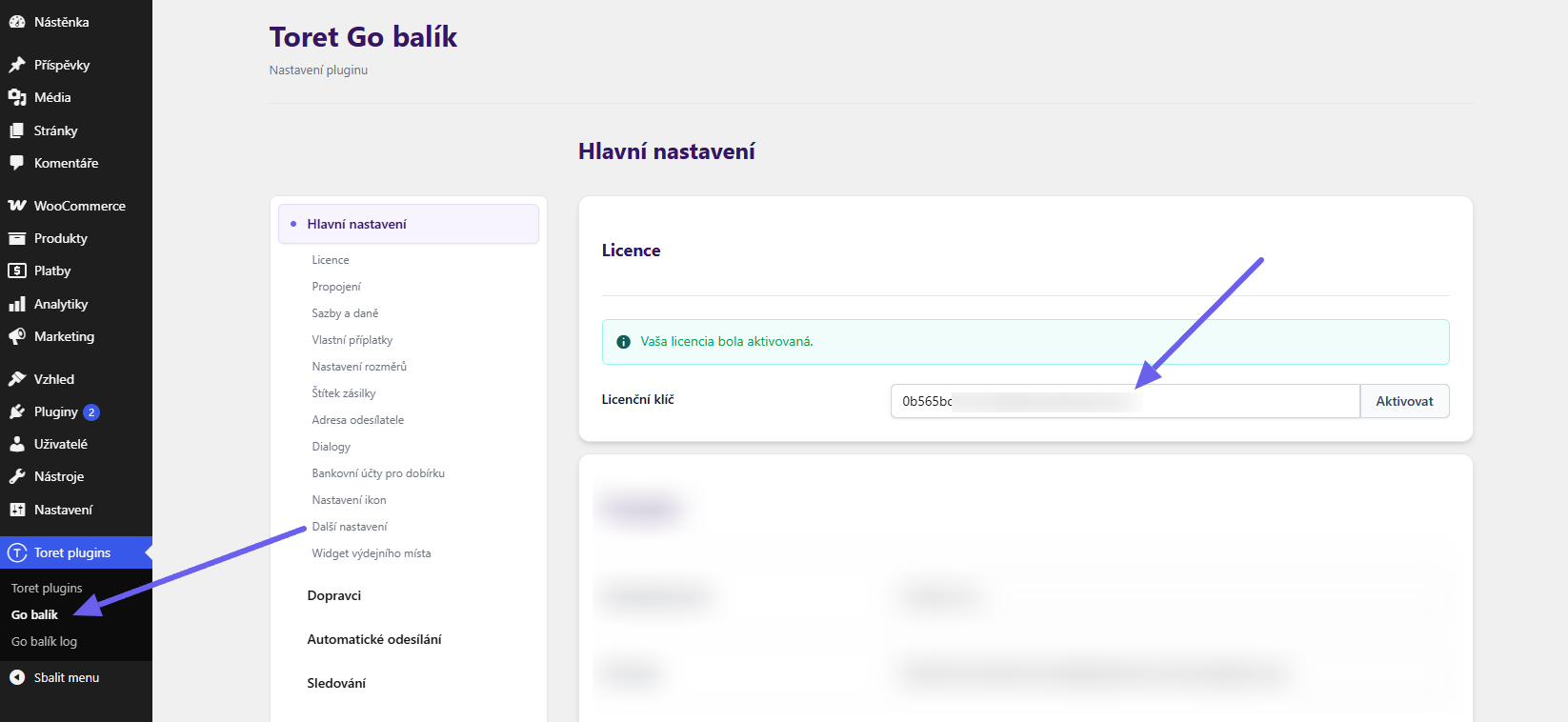
Task: Click the Nástroje wrench icon
Action: point(17,476)
